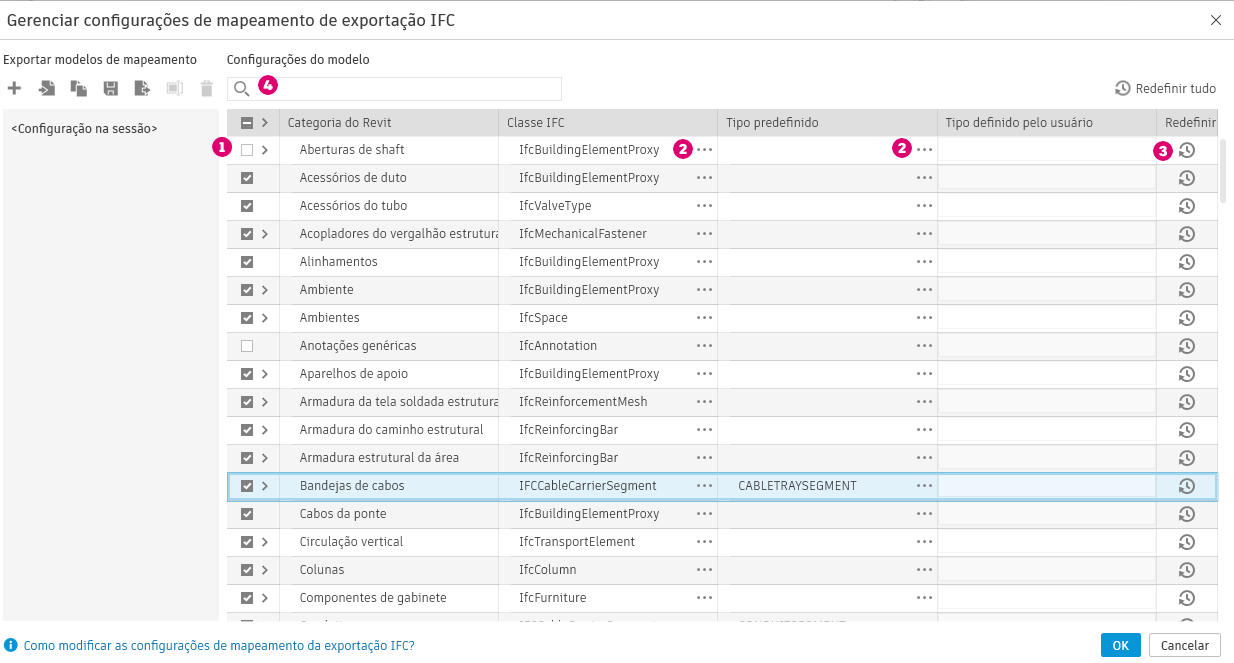
Task: Open IFC class picker for Ambientes
Action: [705, 318]
